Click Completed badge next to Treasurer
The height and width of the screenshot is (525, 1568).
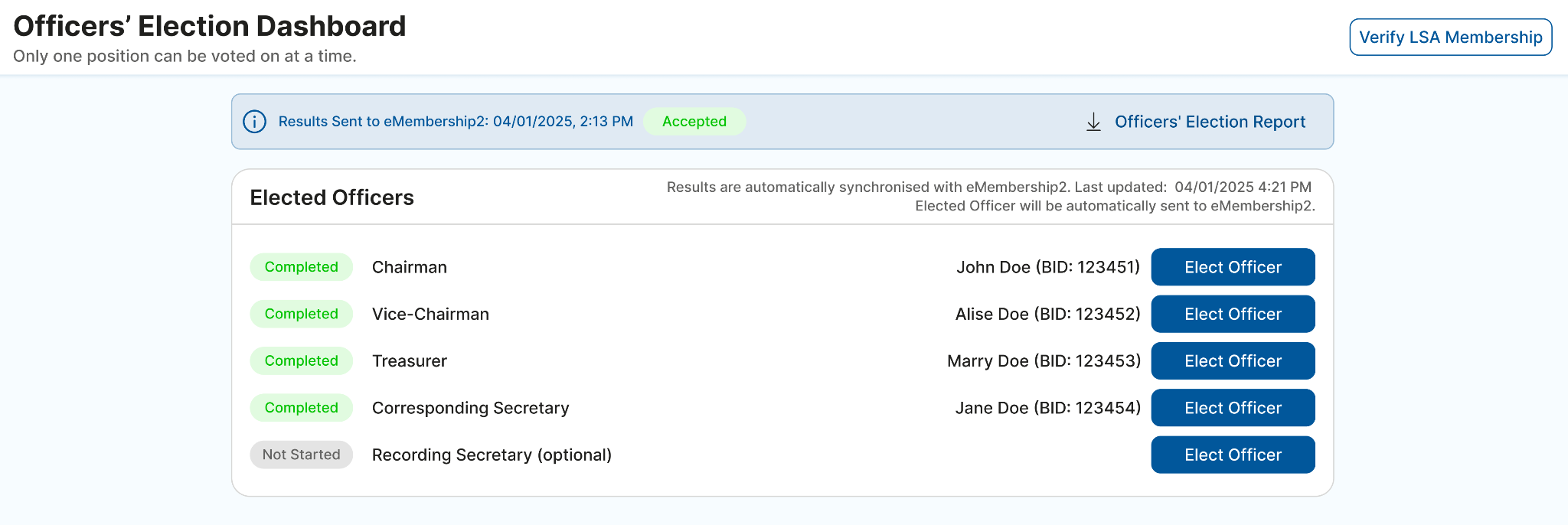pos(301,361)
